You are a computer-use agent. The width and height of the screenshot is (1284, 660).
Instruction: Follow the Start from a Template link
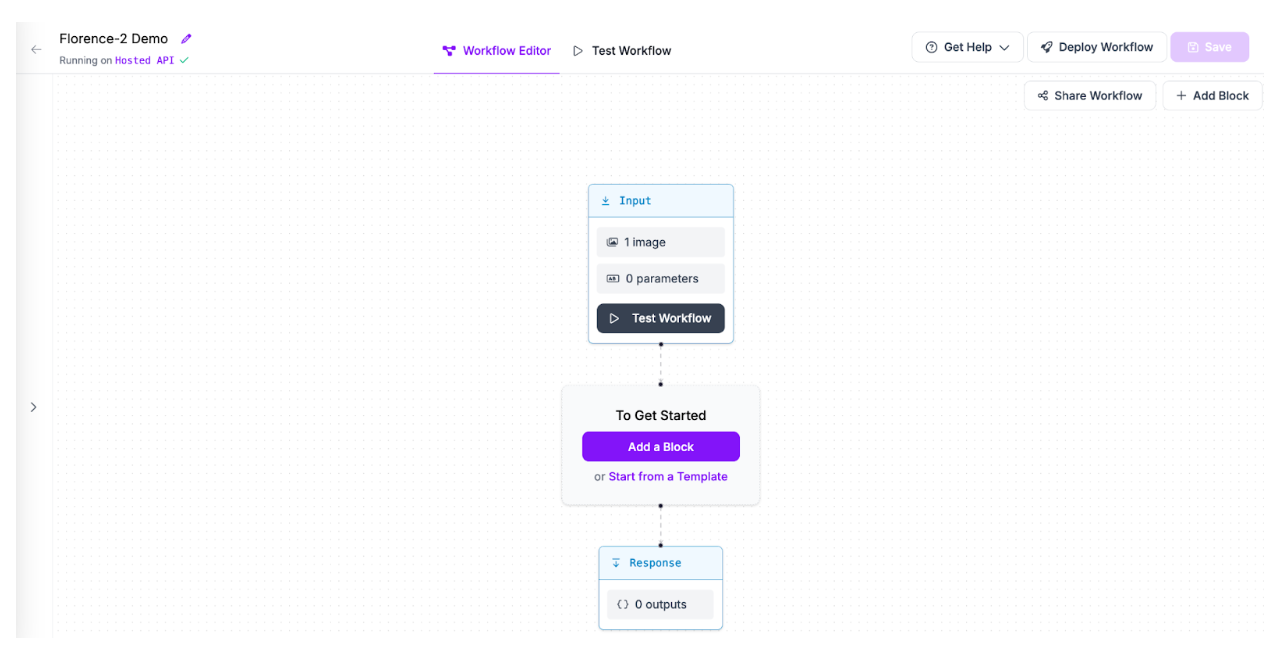(668, 477)
